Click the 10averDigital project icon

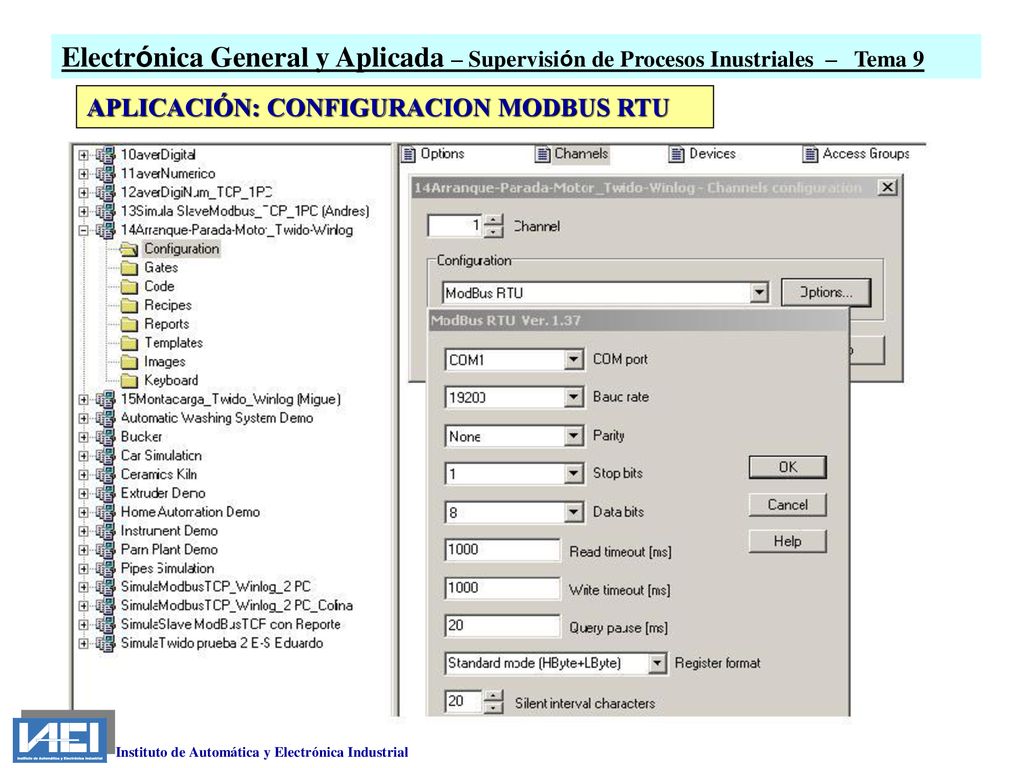[105, 155]
